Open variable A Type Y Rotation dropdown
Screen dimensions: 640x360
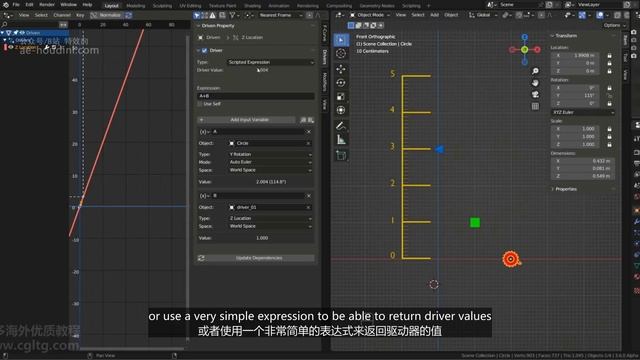pos(271,154)
